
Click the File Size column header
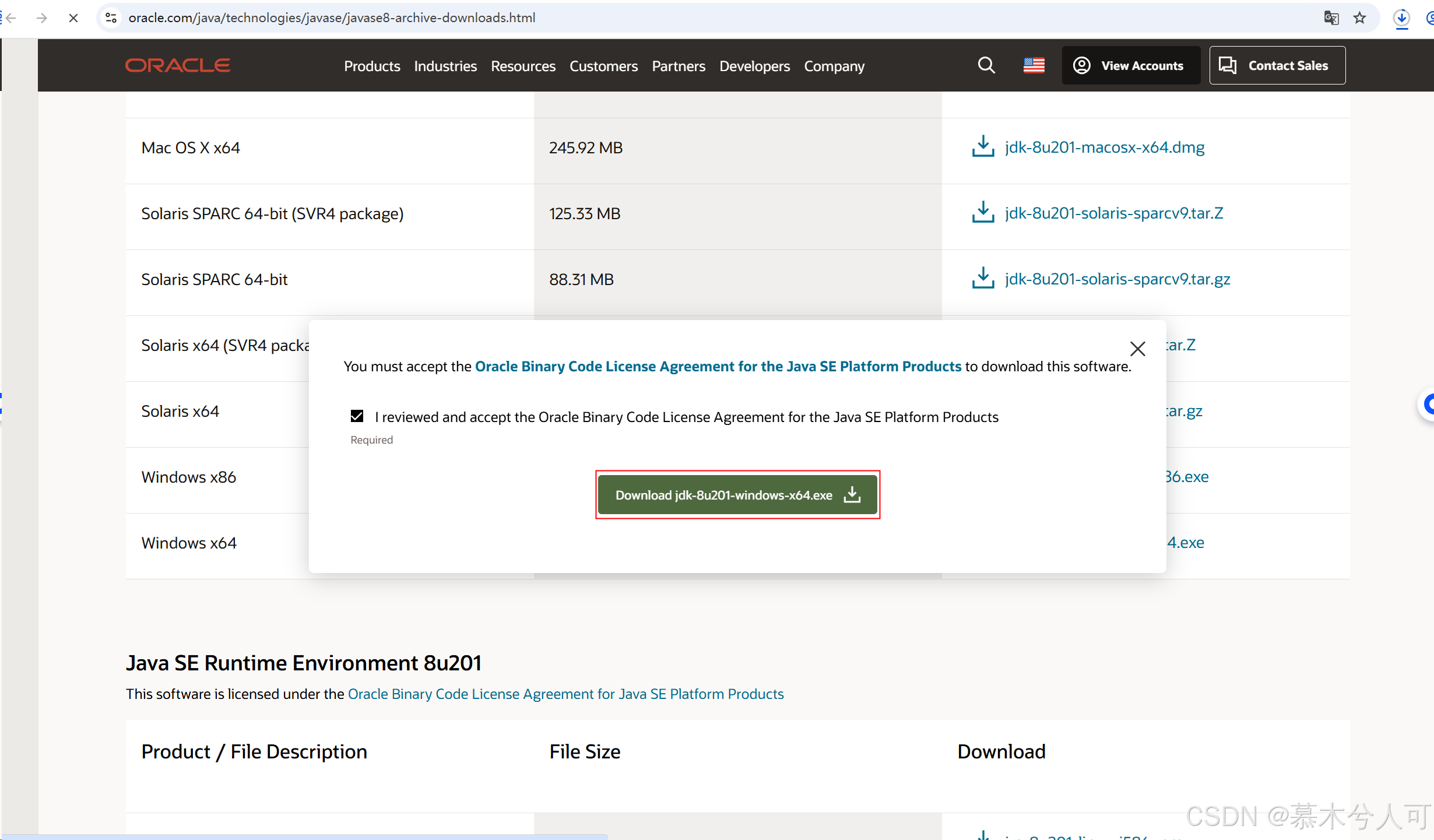tap(585, 751)
